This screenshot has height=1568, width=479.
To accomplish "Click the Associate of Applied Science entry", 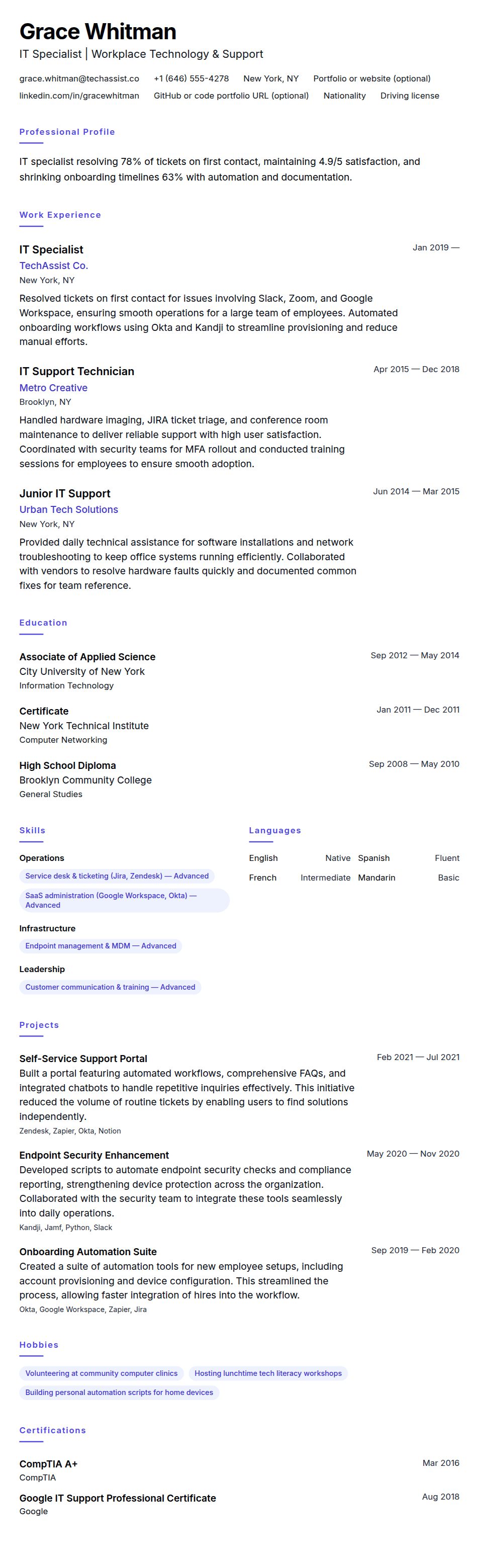I will 87,657.
